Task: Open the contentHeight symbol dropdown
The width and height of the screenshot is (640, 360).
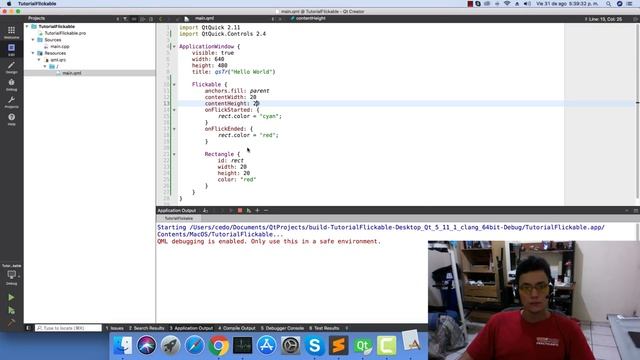Action: coord(310,19)
